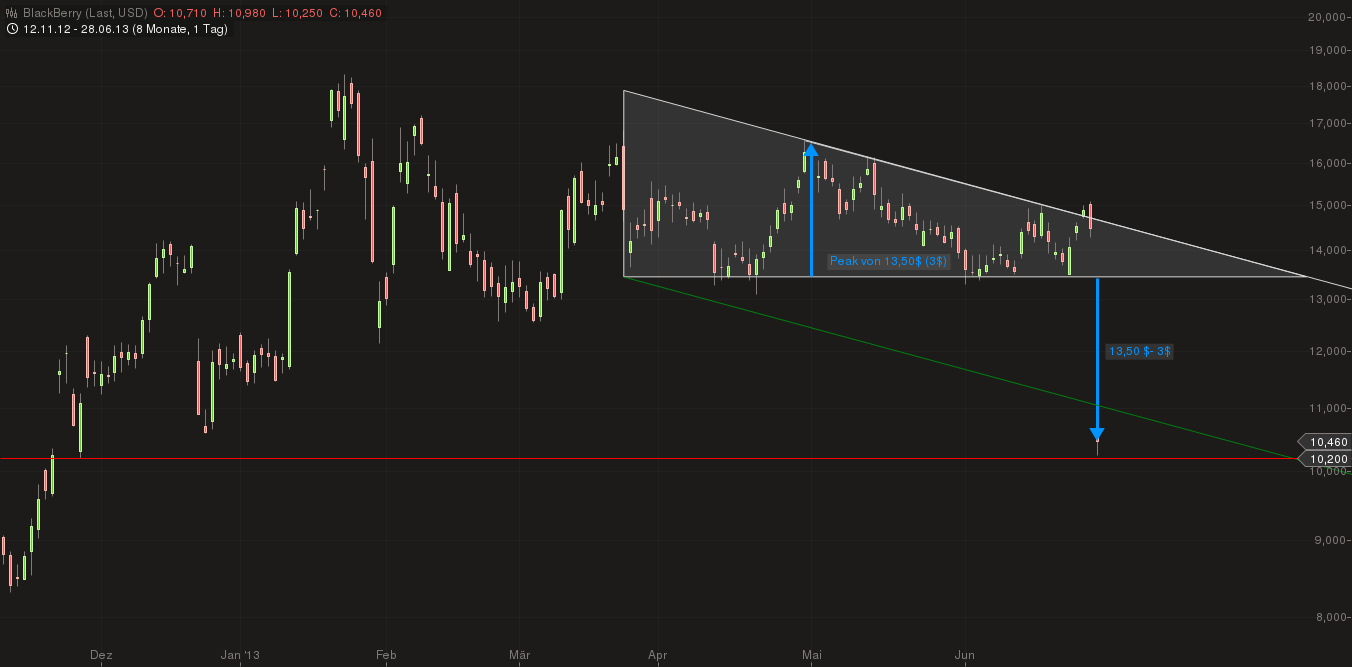This screenshot has width=1352, height=667.
Task: Click the Feb month label on time axis
Action: [386, 655]
